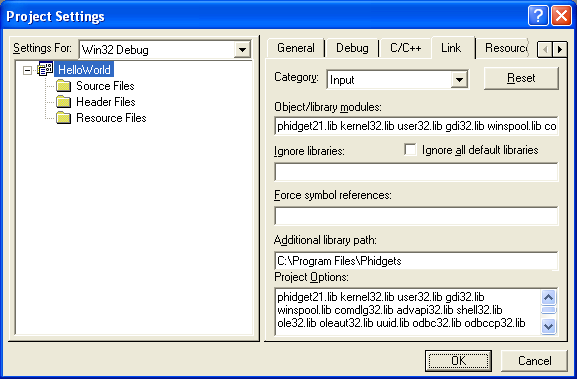Select the Resource Files tree label

tap(111, 118)
